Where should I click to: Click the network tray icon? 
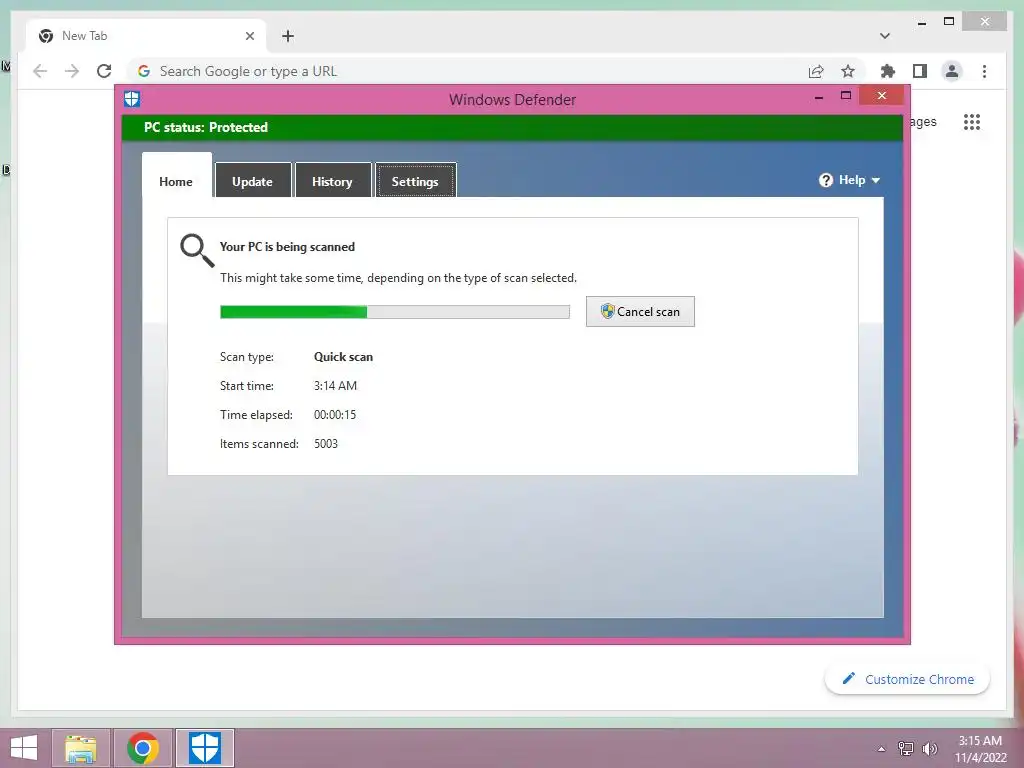click(906, 749)
